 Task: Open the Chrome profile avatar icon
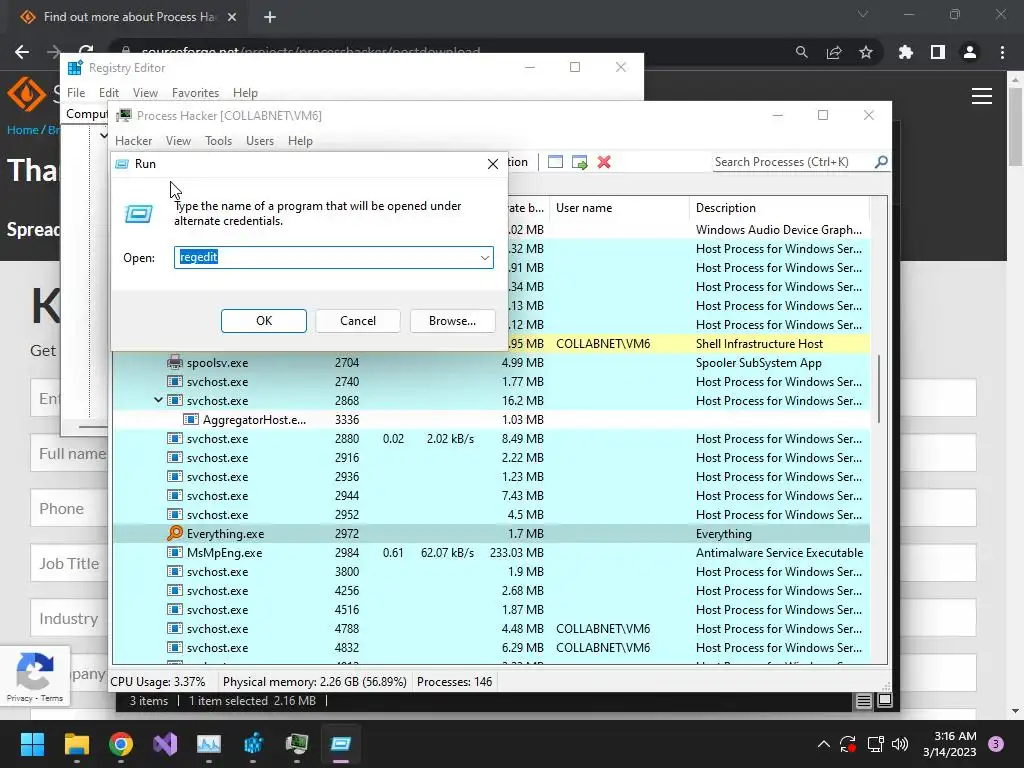pos(970,52)
